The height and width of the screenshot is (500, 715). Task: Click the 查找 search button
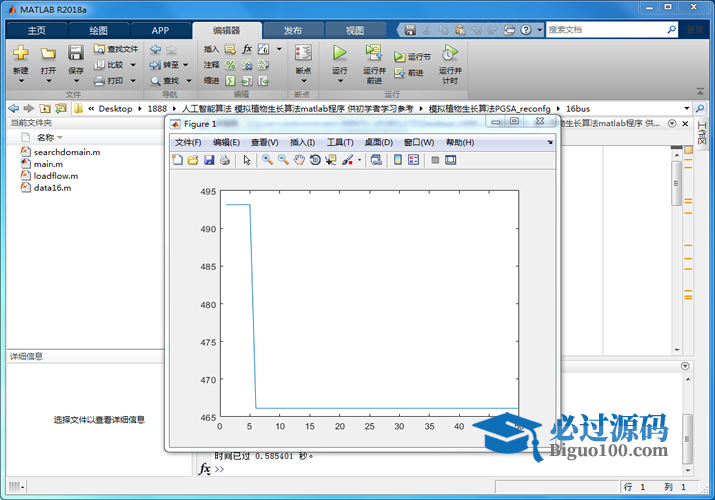pos(165,81)
